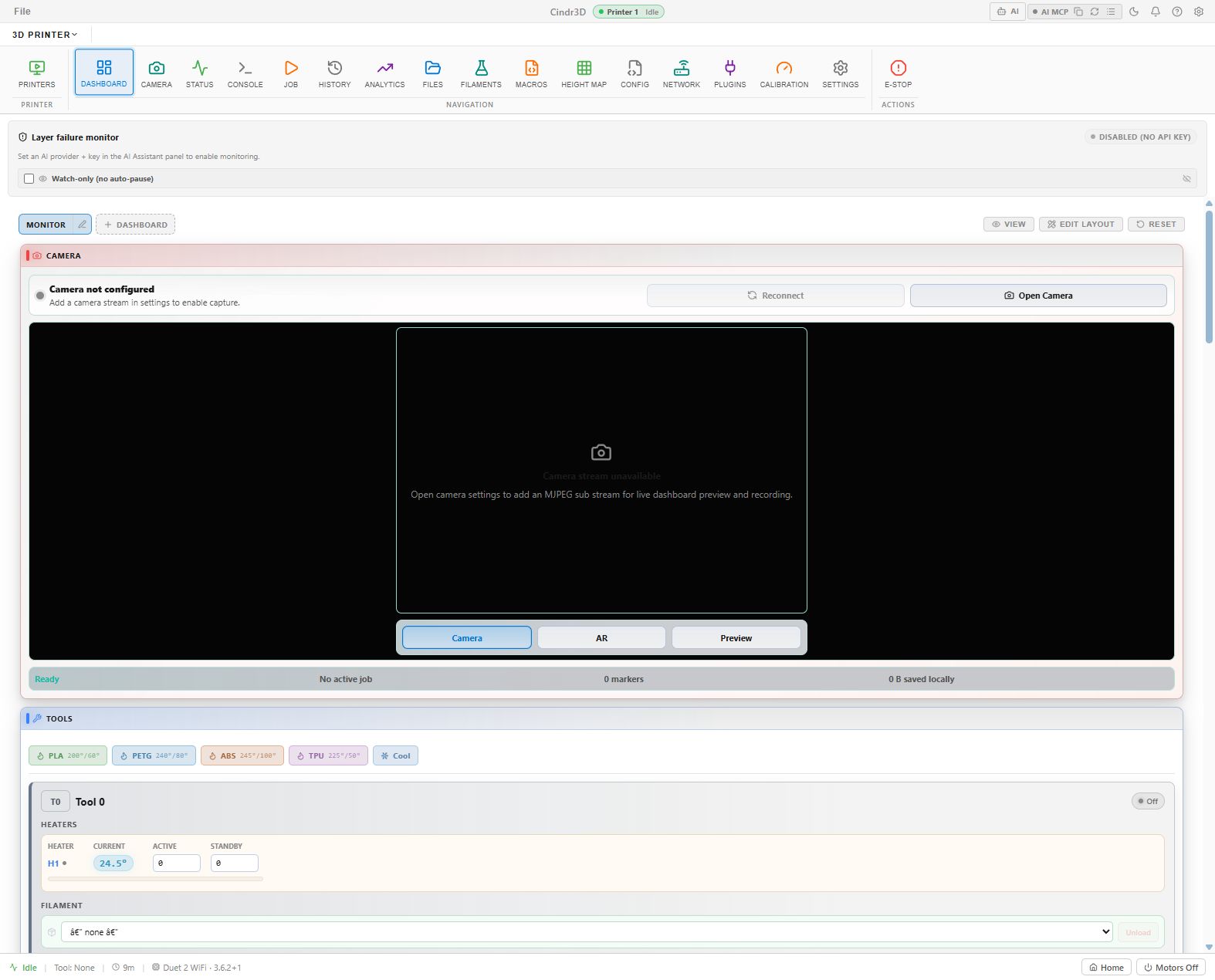Click the VIEW layout button
This screenshot has height=980, width=1215.
[1009, 224]
